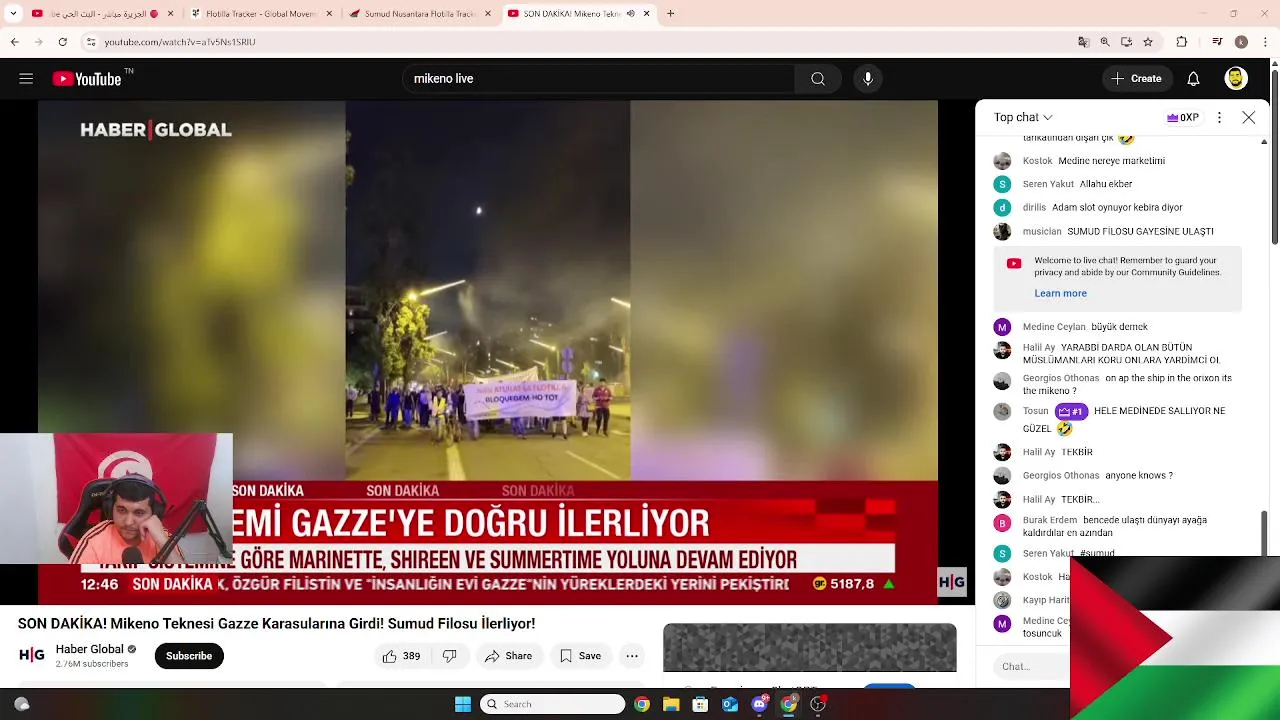Click the blurred thumbnail card below the player
This screenshot has height=720, width=1280.
810,648
